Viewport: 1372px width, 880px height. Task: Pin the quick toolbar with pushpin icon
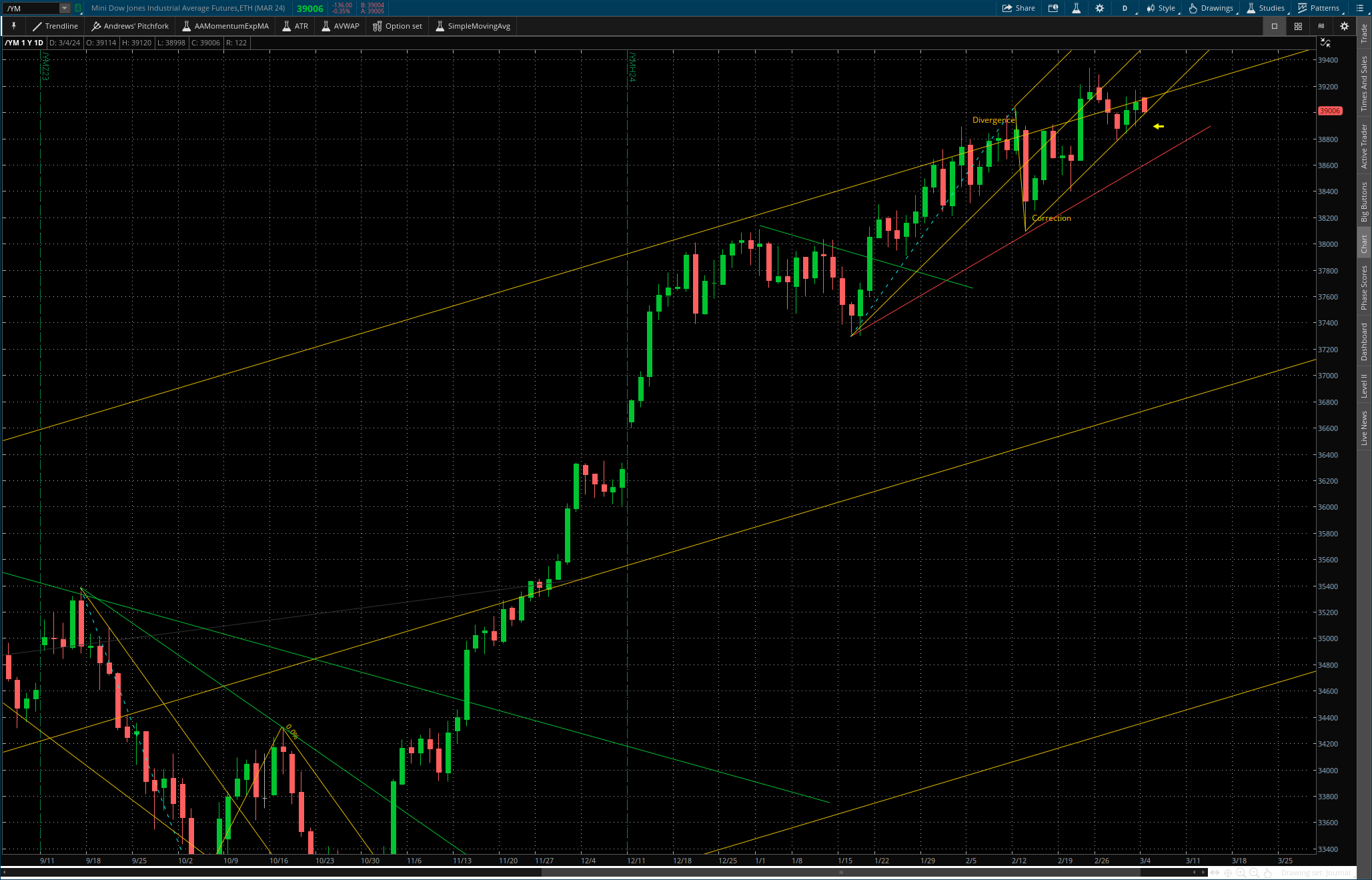tap(13, 26)
